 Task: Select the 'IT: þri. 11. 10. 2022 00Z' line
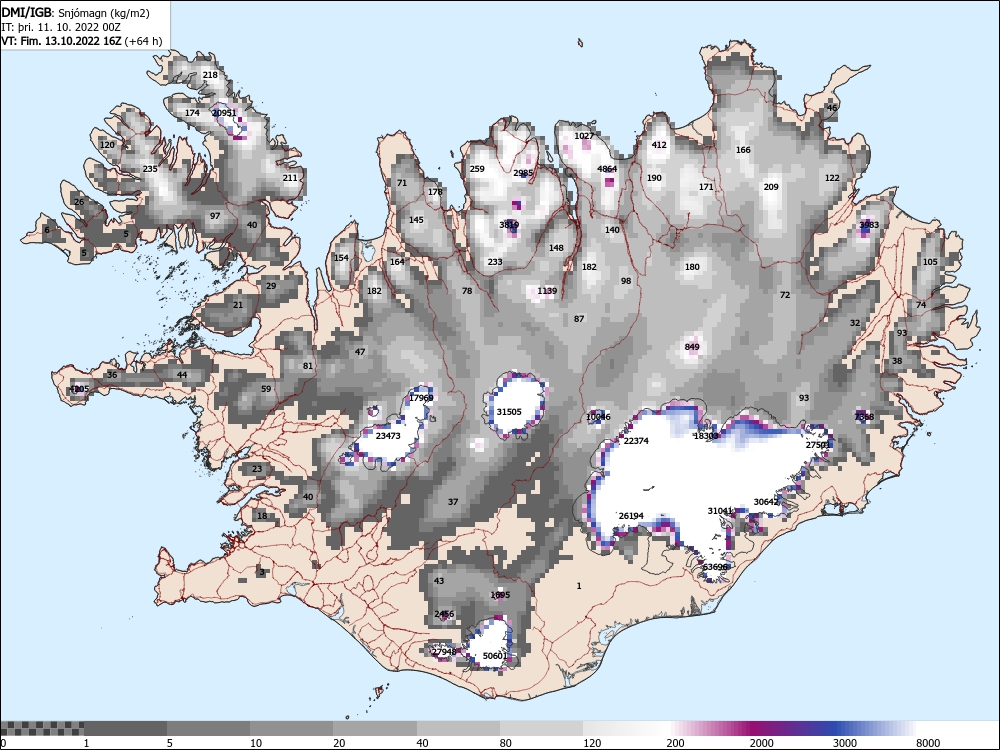[61, 27]
